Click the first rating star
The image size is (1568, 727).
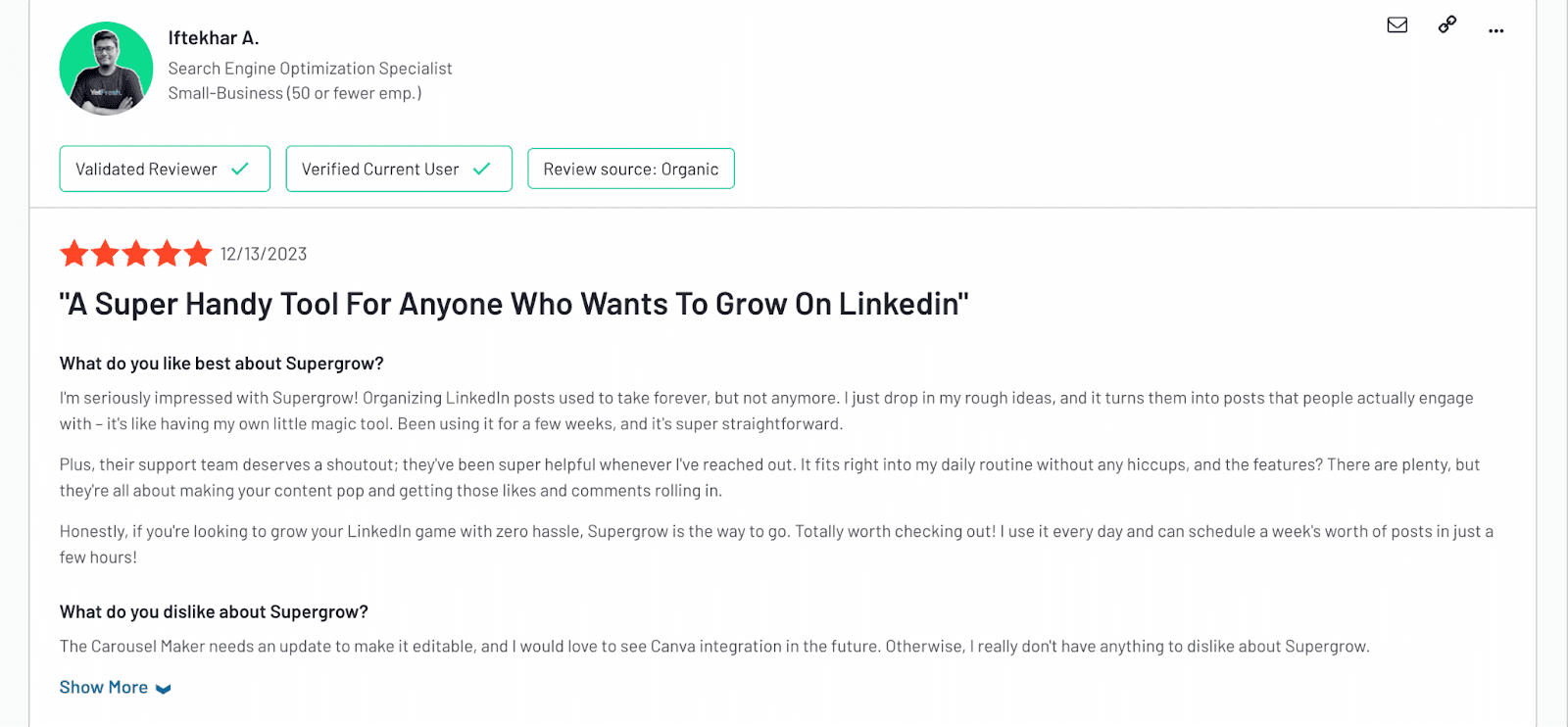point(74,254)
